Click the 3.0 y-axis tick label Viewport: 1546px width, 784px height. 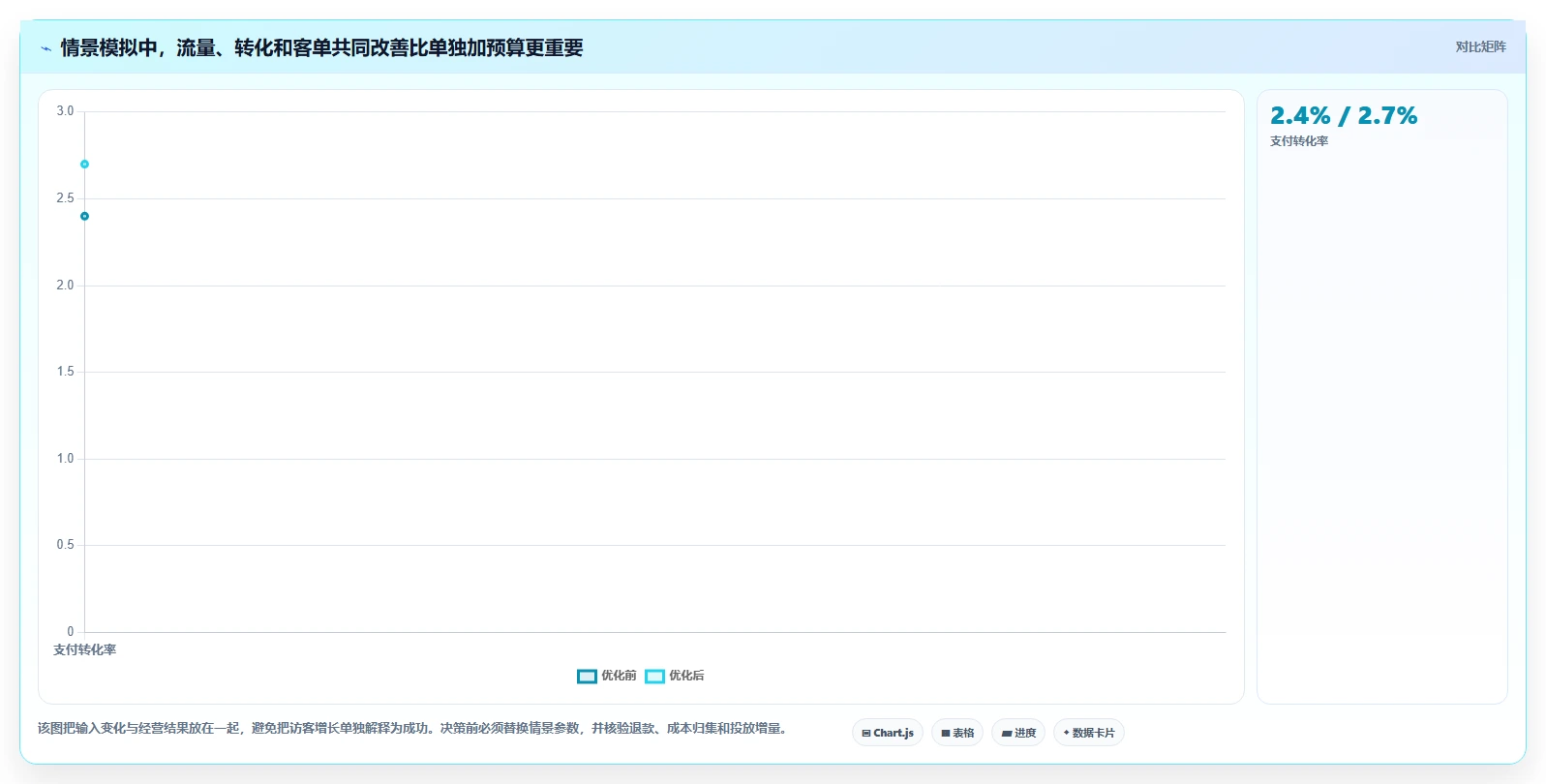coord(65,111)
